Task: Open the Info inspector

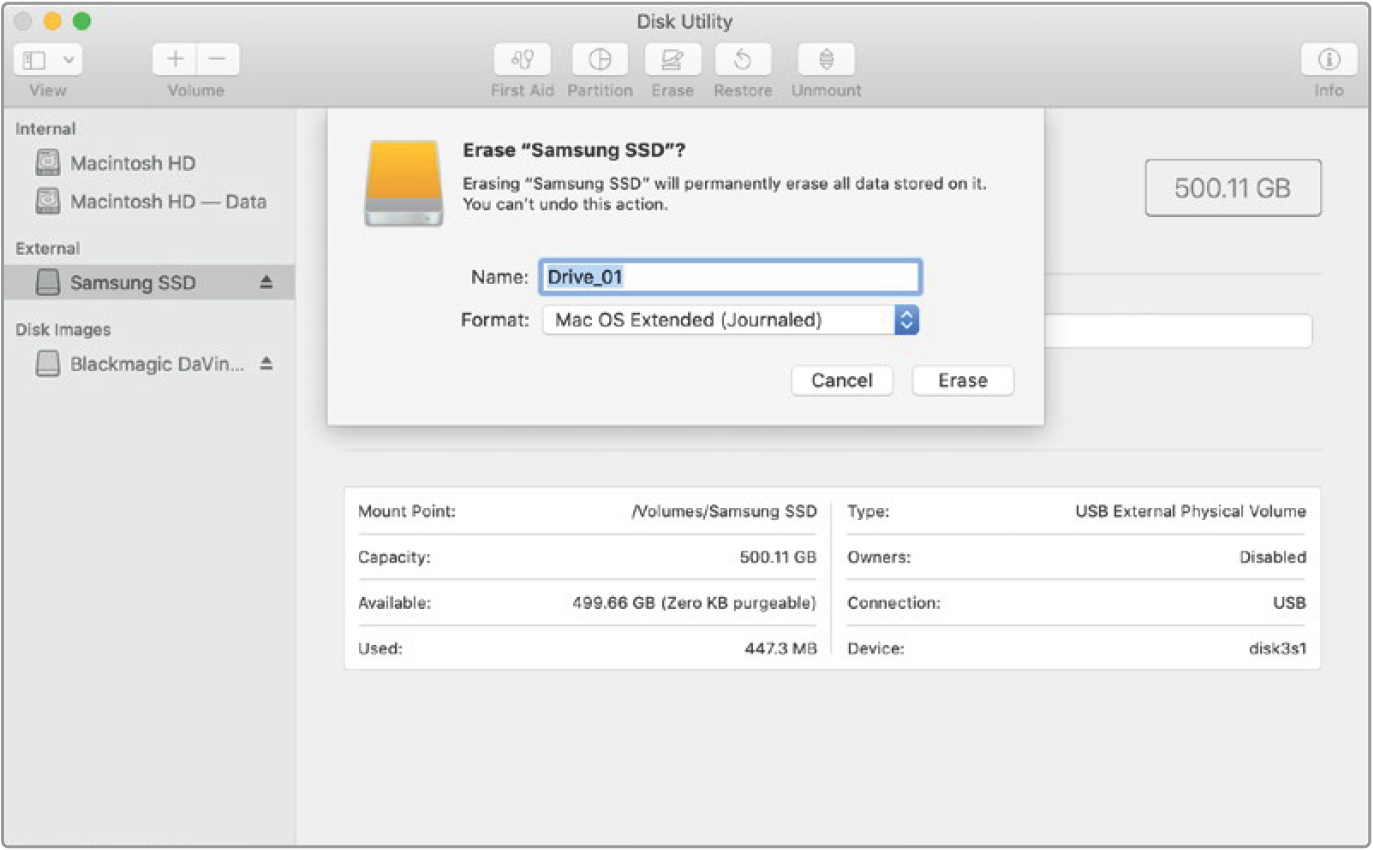Action: pos(1329,60)
